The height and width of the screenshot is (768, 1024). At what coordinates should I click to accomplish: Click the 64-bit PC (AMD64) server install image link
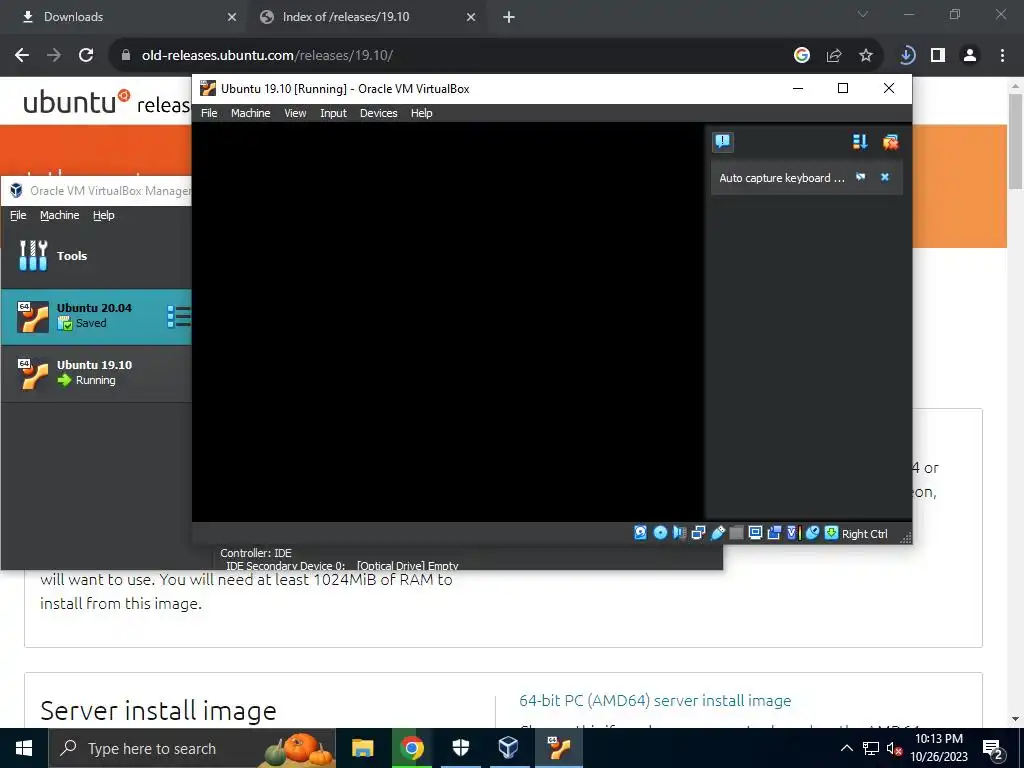[x=655, y=701]
